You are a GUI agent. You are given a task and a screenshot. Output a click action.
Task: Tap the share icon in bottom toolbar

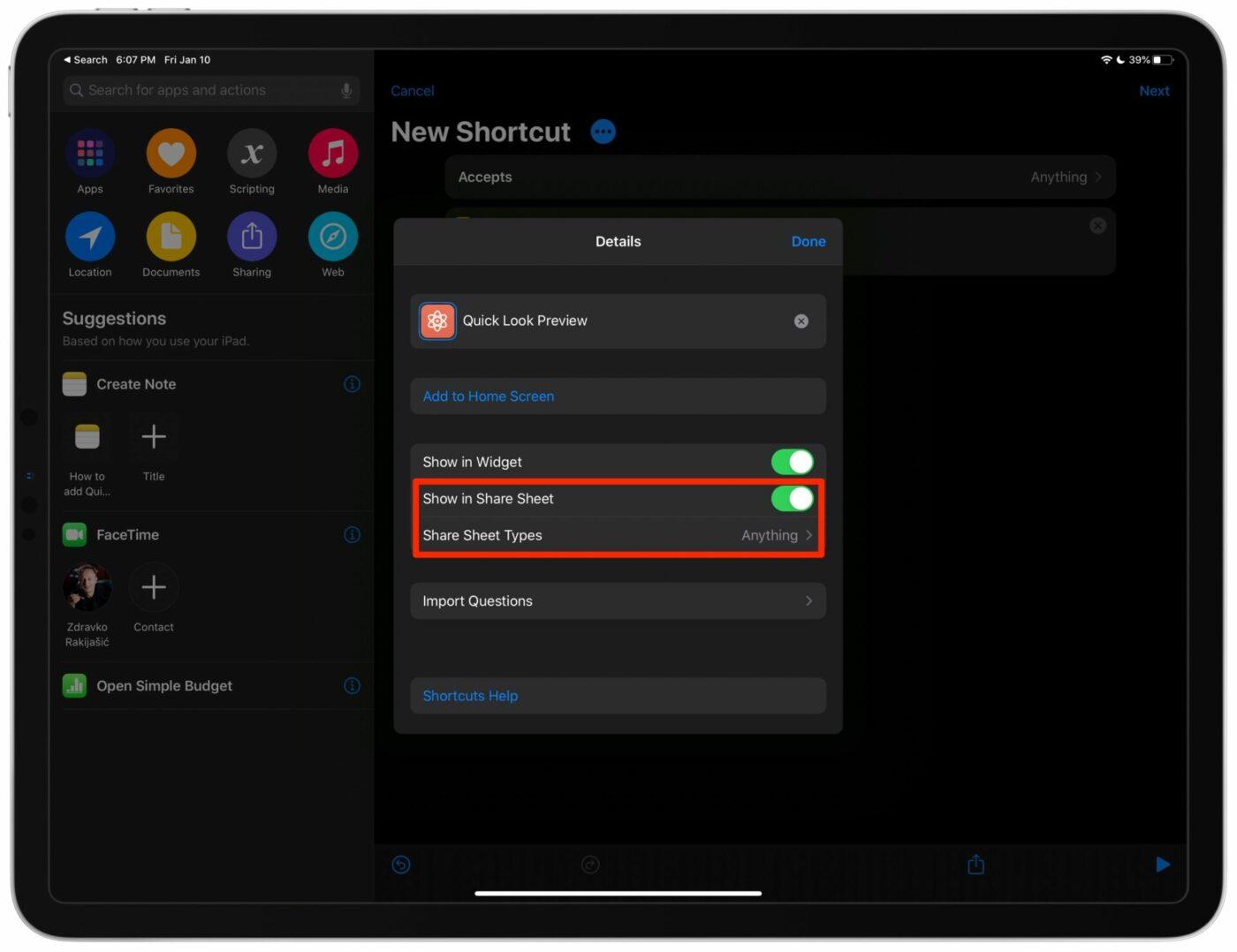pyautogui.click(x=975, y=864)
